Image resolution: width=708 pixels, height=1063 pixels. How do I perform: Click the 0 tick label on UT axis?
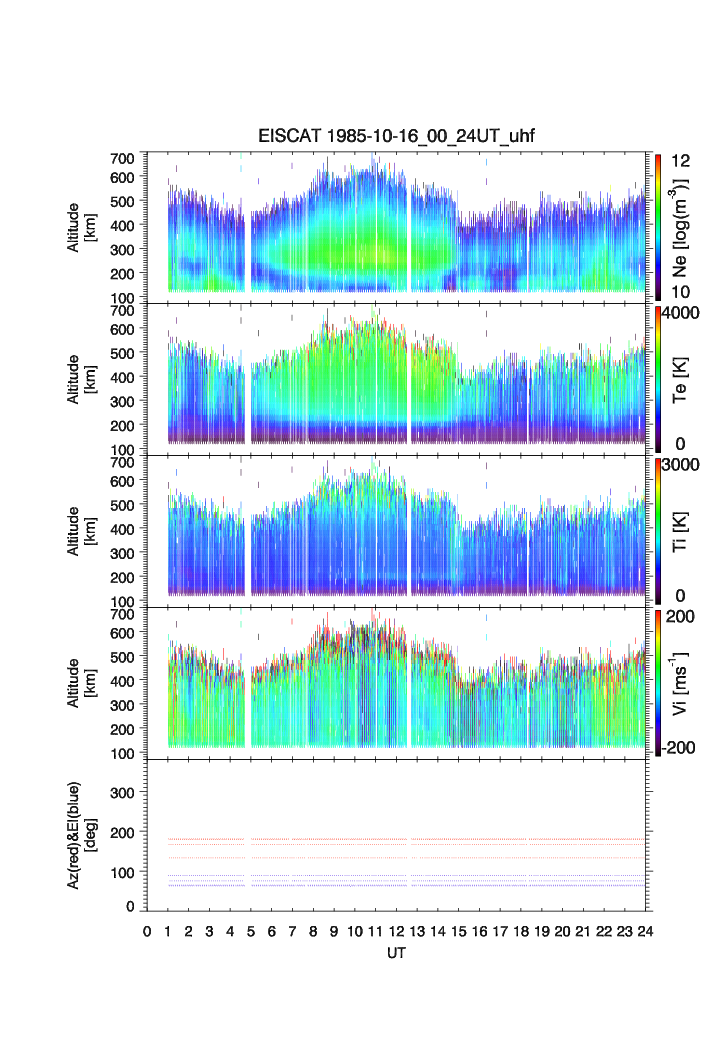[x=147, y=932]
